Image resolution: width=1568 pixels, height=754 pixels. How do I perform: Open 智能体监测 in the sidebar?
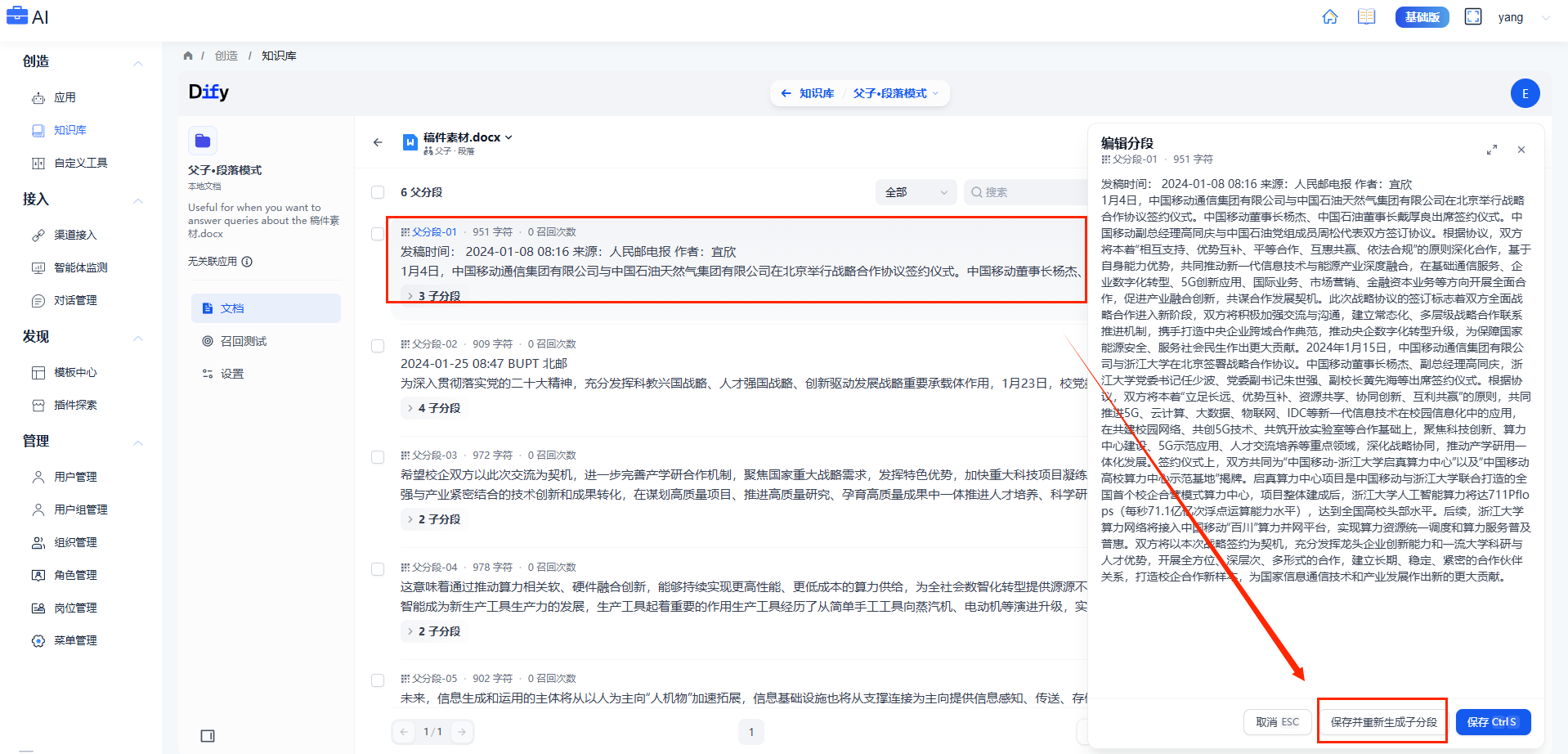pyautogui.click(x=82, y=267)
